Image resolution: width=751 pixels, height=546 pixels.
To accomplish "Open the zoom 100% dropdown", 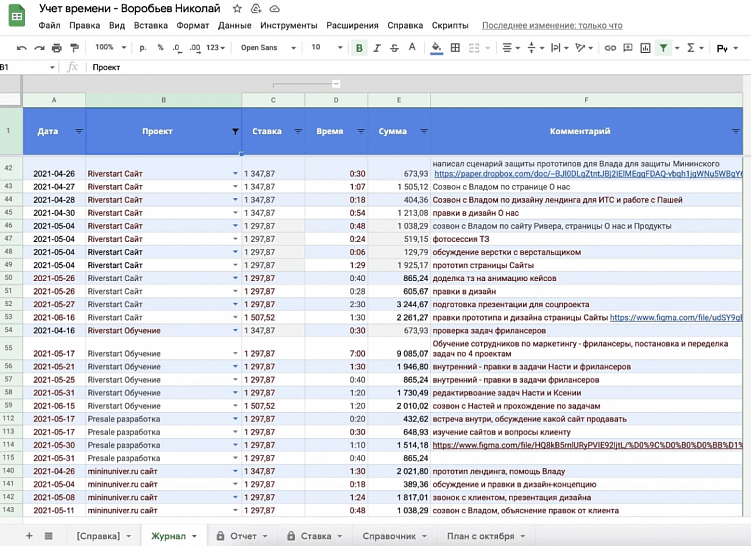I will coord(109,48).
